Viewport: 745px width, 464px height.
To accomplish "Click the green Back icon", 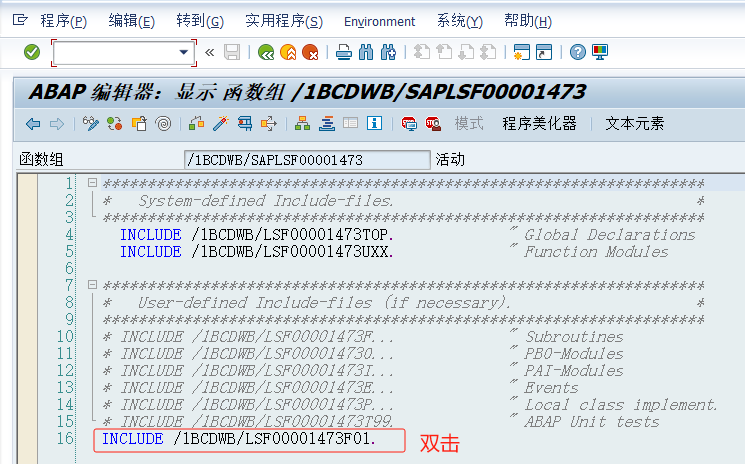I will [x=266, y=52].
